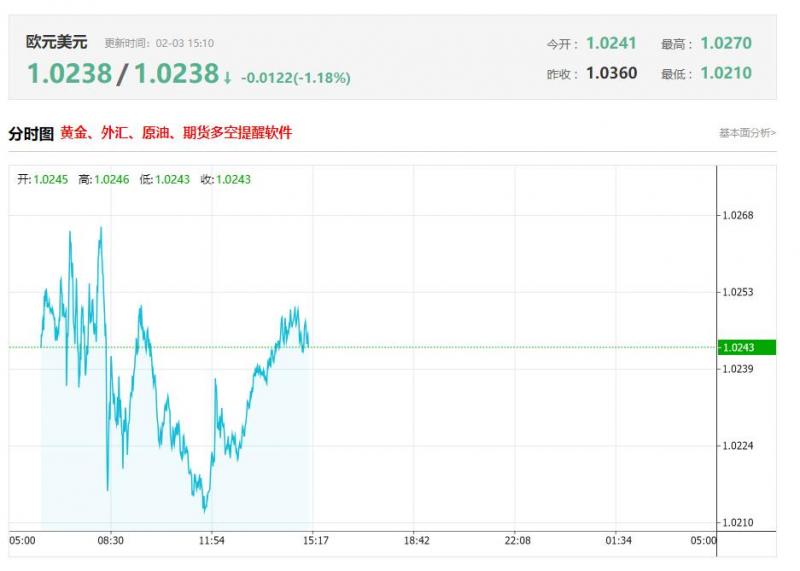Select the 欧元美元 title text
Screen dimensions: 800x571
(x=57, y=42)
